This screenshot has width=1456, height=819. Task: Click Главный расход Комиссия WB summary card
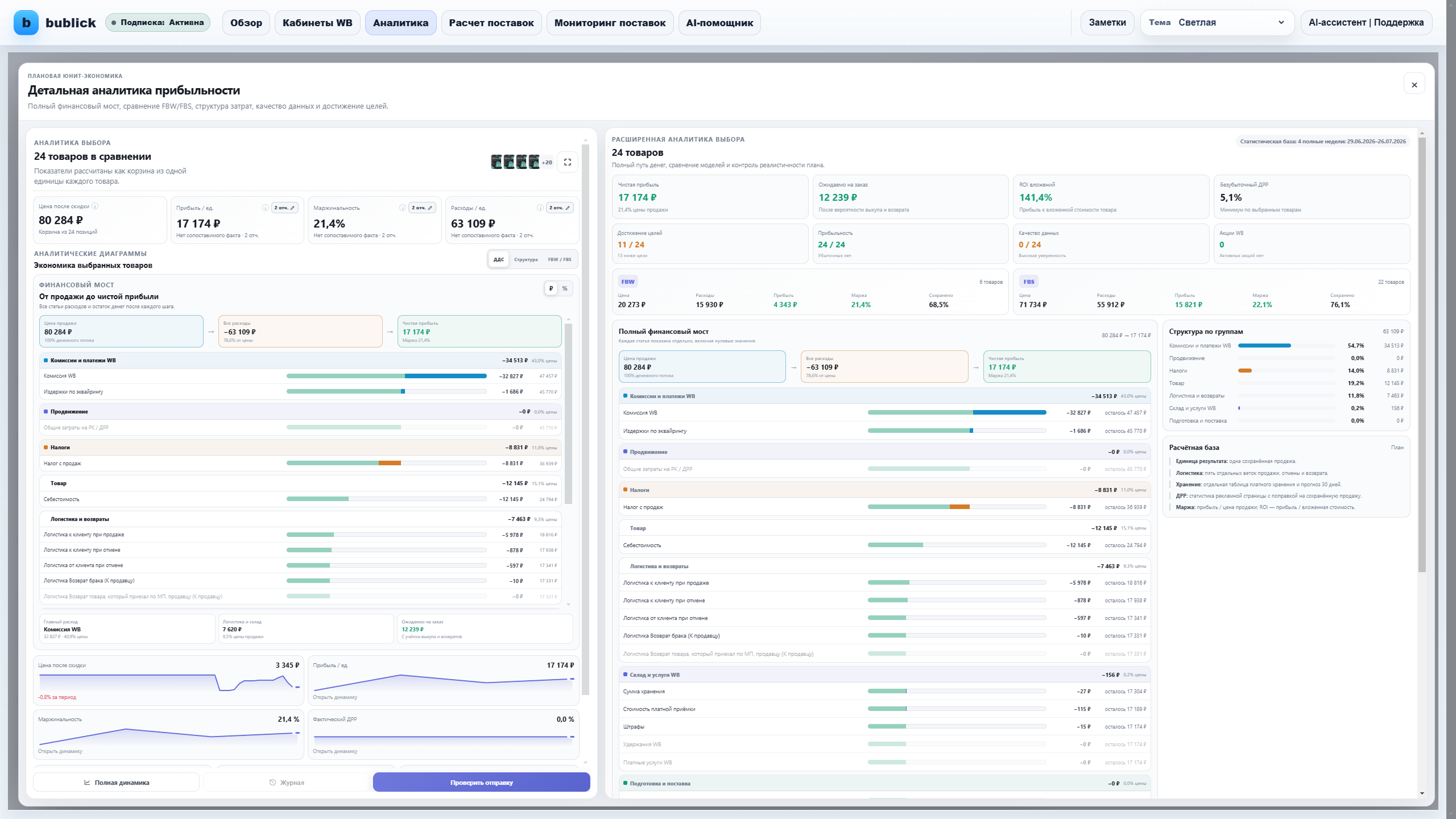(x=127, y=629)
